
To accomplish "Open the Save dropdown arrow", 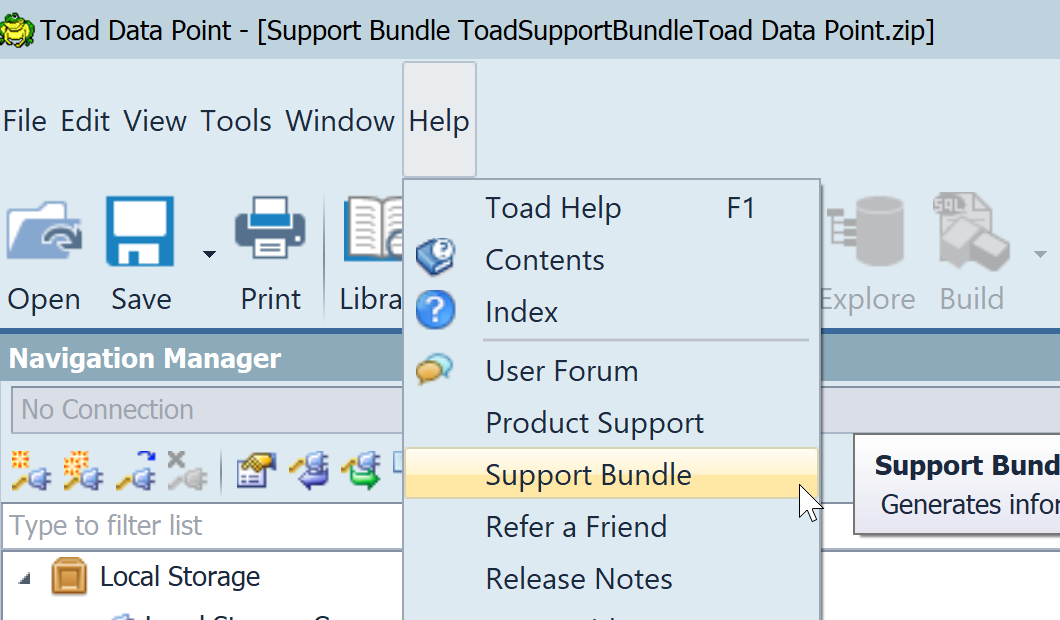I will click(x=207, y=255).
